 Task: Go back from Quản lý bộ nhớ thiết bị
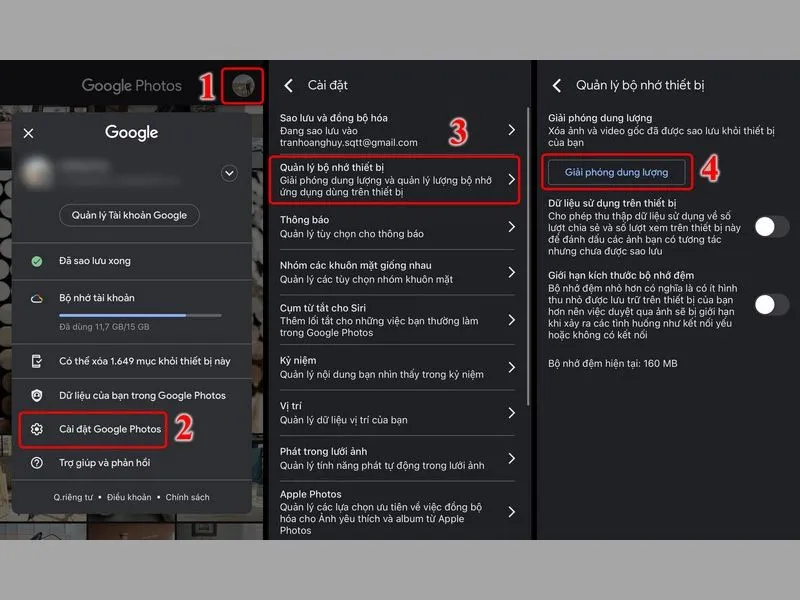point(558,86)
